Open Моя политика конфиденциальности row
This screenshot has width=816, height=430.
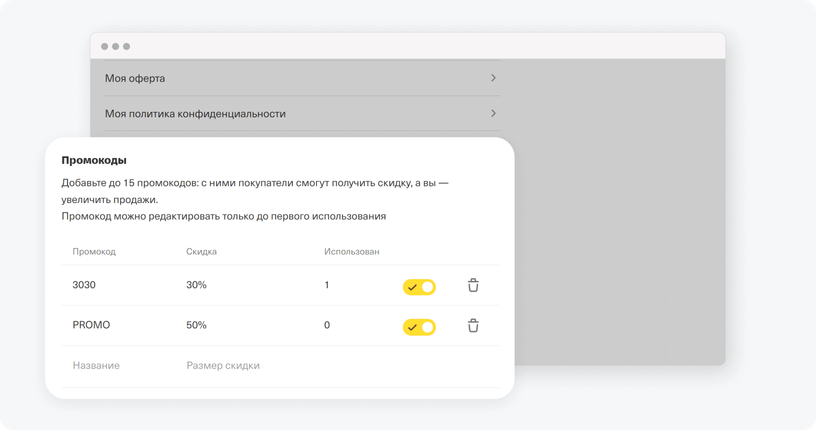[302, 113]
